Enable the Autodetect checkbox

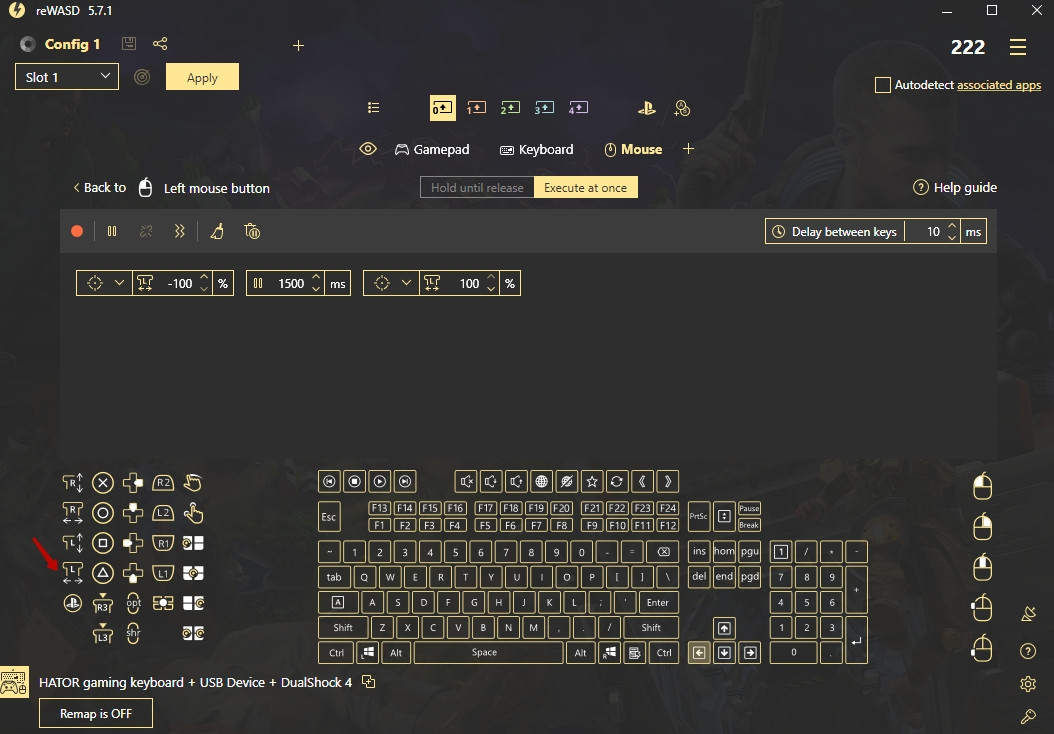(882, 85)
